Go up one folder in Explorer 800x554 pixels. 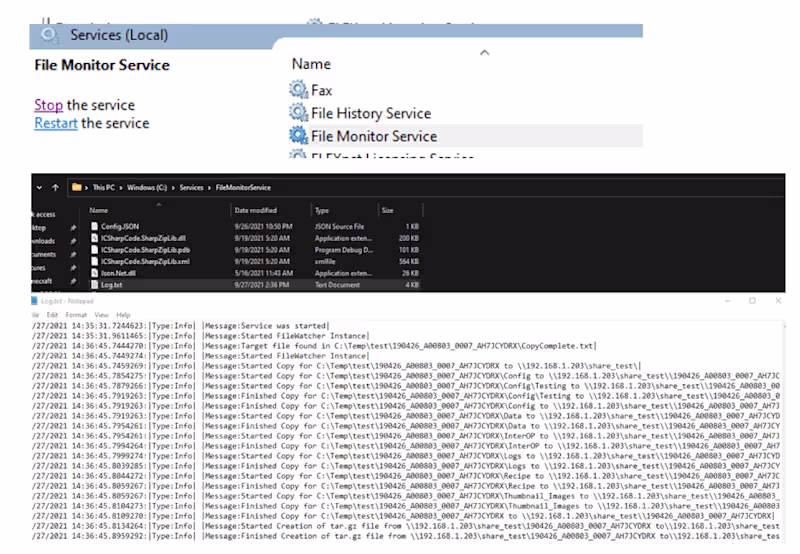click(x=55, y=188)
